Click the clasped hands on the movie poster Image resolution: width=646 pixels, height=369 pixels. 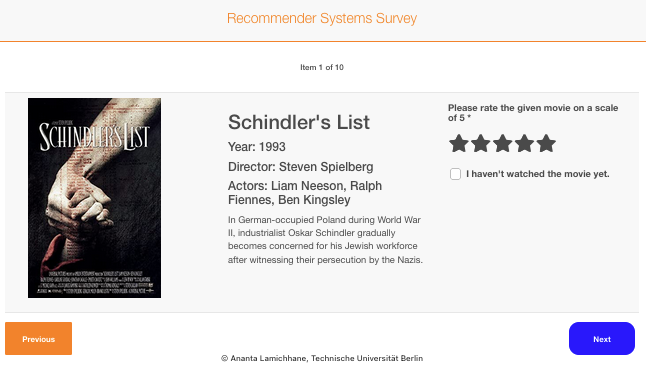click(x=80, y=198)
